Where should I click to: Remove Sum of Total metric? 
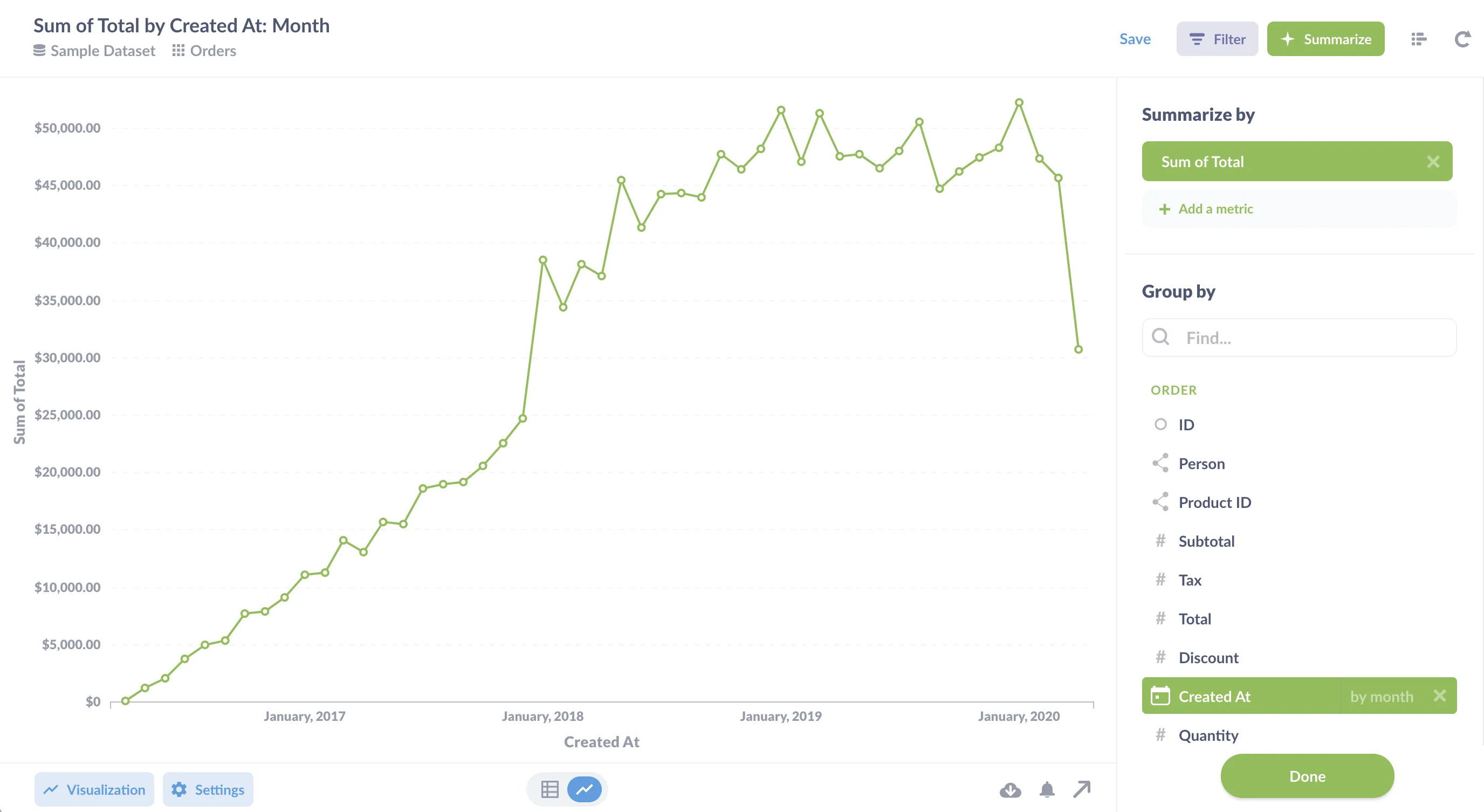point(1433,162)
